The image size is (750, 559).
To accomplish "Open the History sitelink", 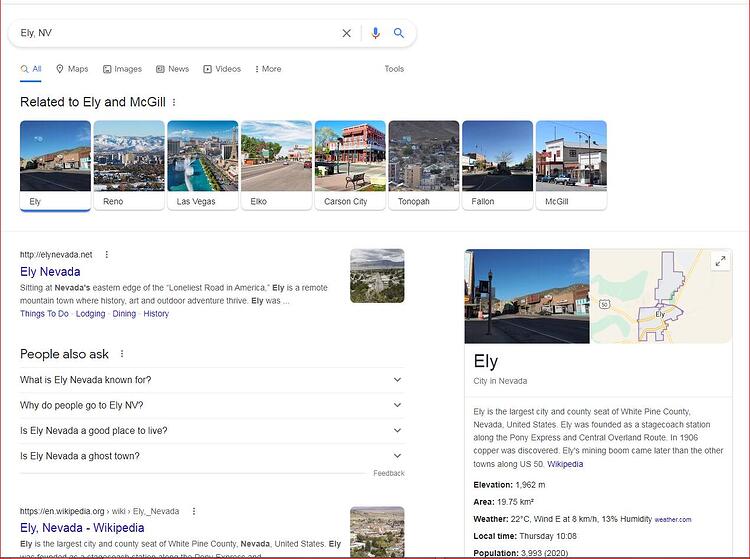I will click(x=156, y=314).
